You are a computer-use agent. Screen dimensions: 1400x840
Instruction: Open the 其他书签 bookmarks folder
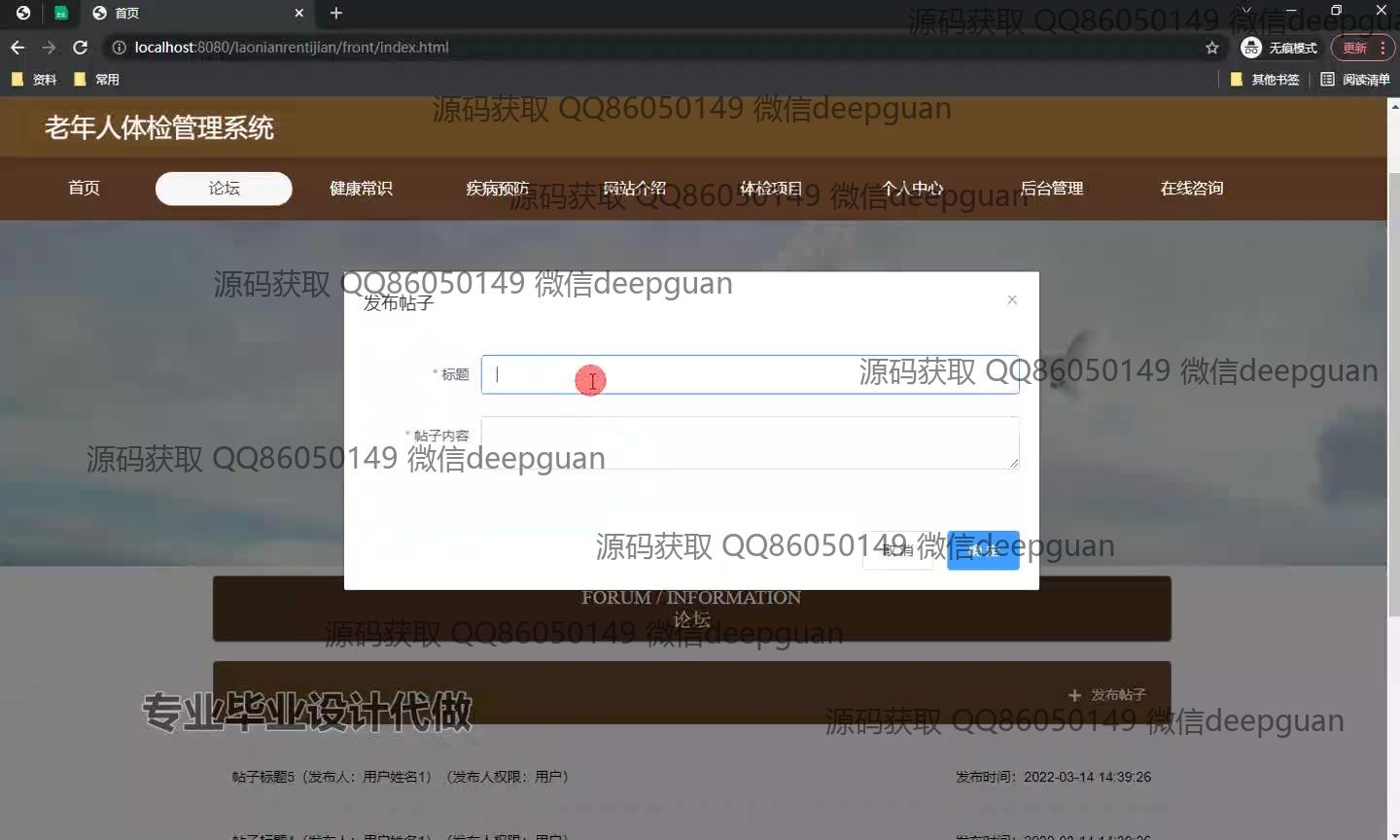click(x=1265, y=80)
